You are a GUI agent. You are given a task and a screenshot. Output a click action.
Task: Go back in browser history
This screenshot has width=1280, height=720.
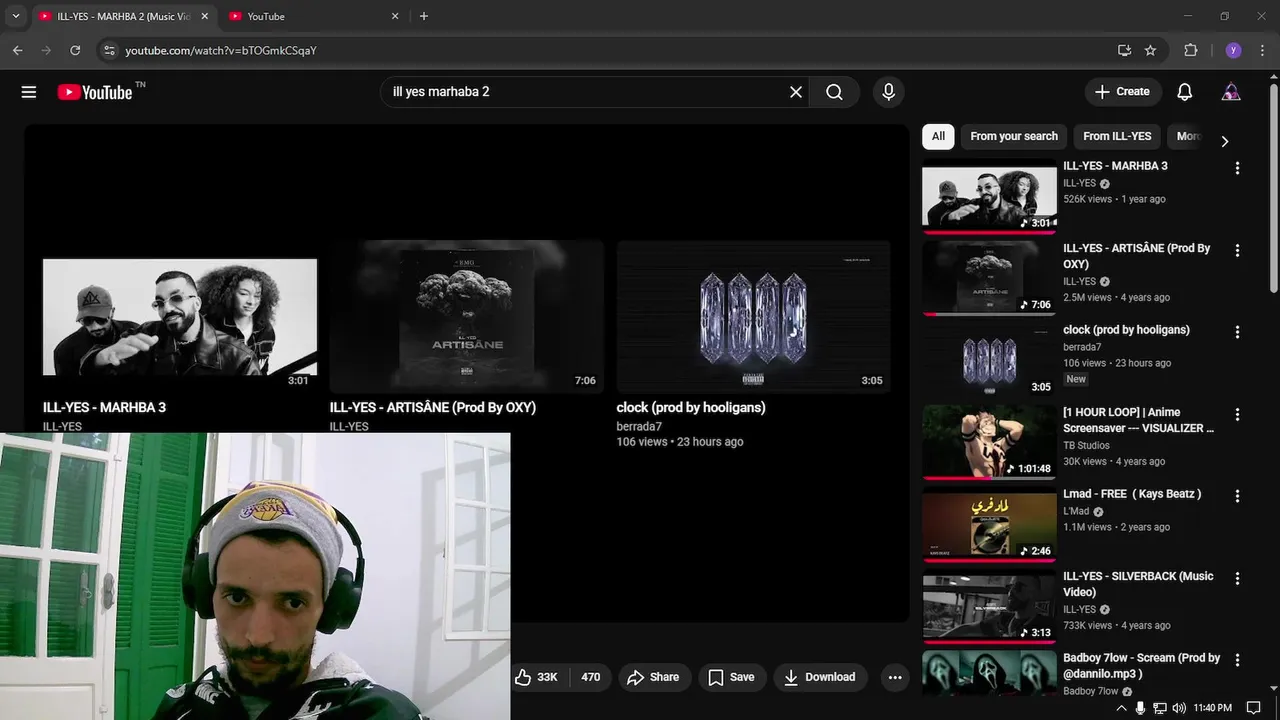[x=18, y=50]
